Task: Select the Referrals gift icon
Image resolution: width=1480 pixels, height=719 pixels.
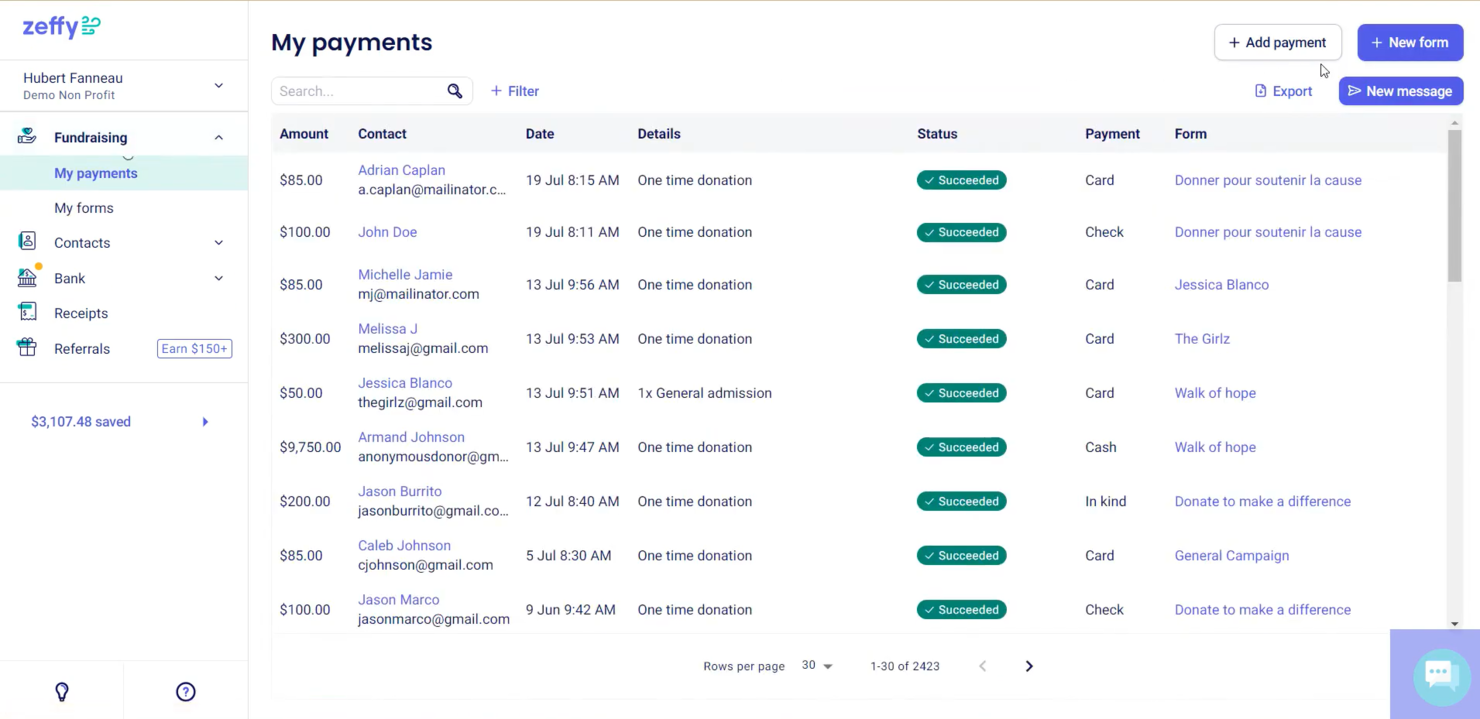Action: [x=27, y=348]
